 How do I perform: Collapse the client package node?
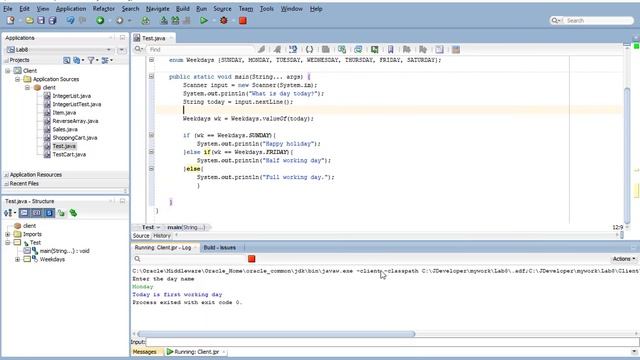[27, 87]
